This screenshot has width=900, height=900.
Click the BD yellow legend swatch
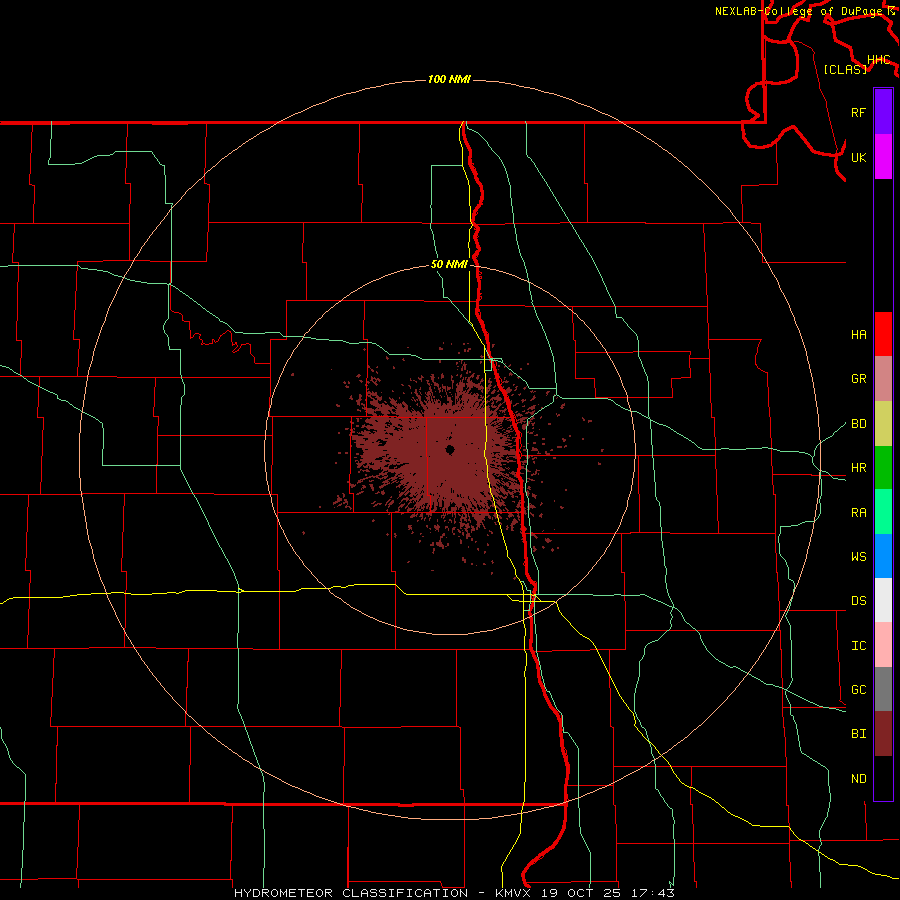[883, 424]
